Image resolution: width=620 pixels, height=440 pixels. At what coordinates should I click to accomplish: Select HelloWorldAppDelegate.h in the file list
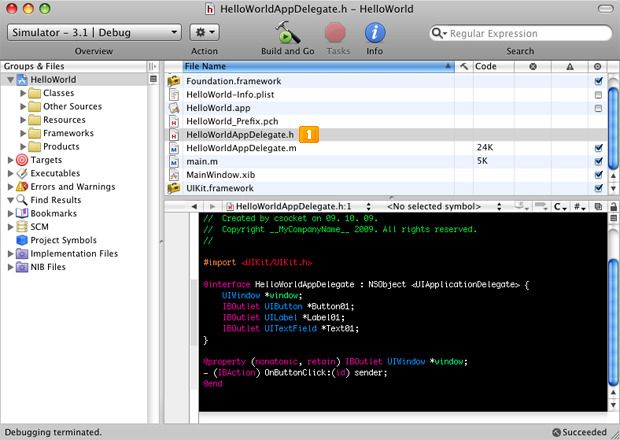(x=386, y=135)
